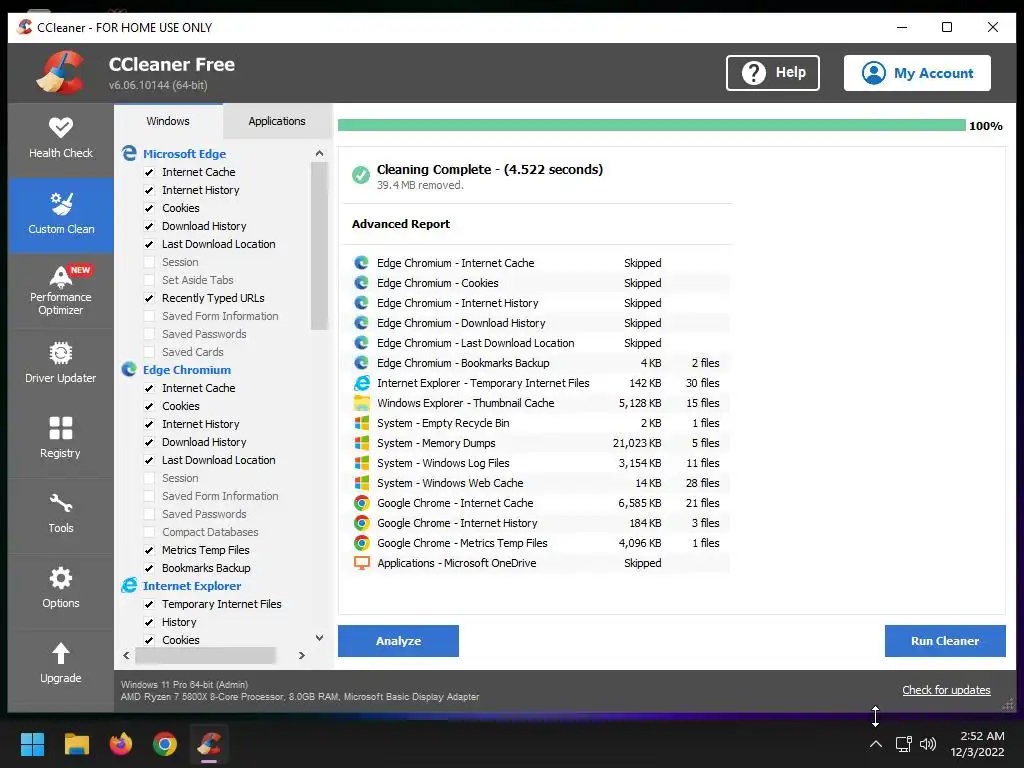
Task: Uncheck Recently Typed URLs
Action: tap(149, 298)
